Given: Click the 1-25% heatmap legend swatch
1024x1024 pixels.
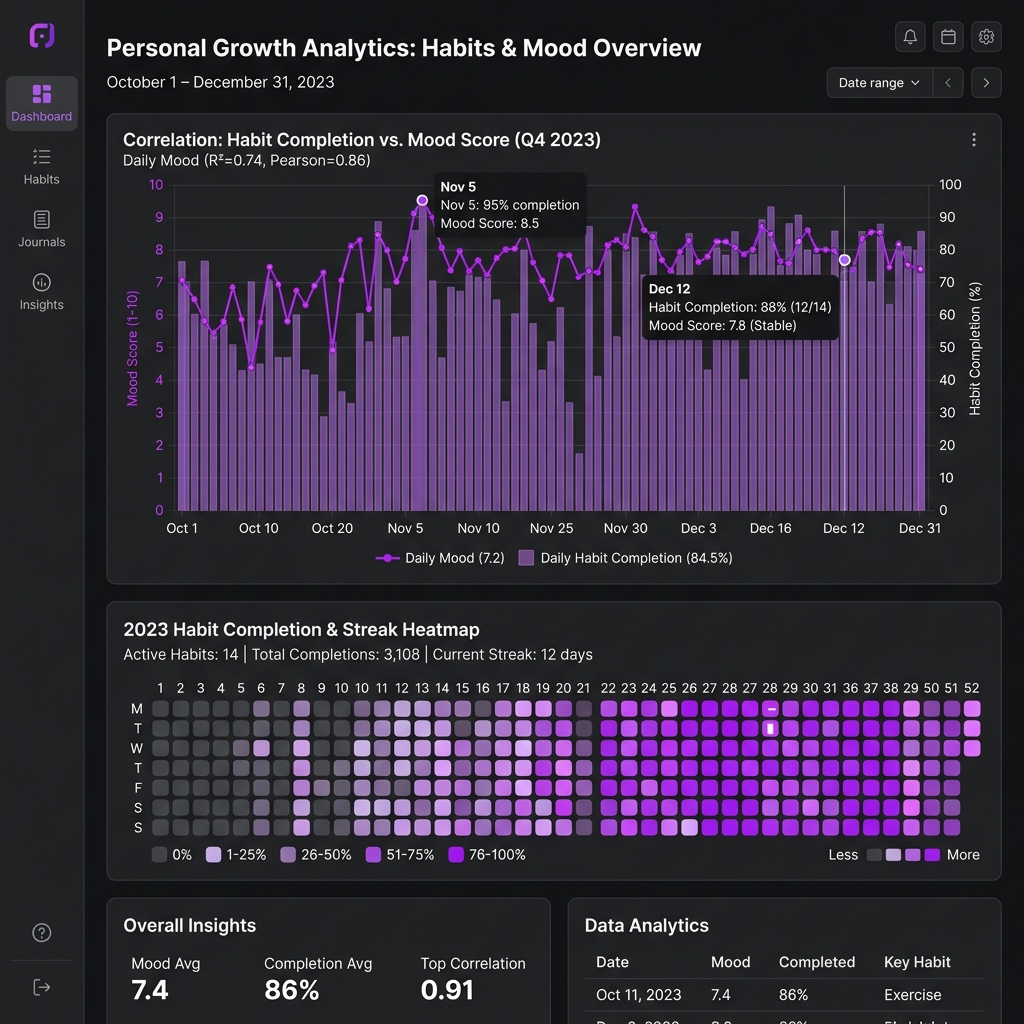Looking at the screenshot, I should pos(214,855).
